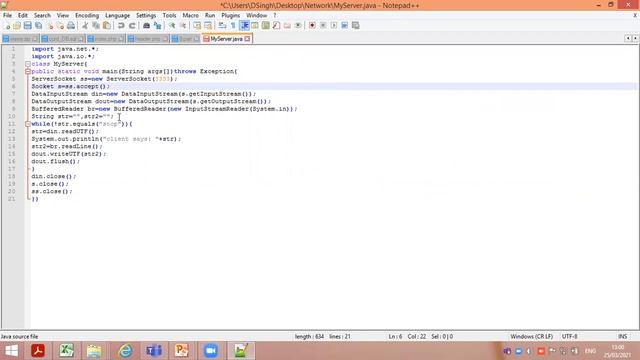Cut selection with the scissors icon
The width and height of the screenshot is (640, 360).
(85, 25)
